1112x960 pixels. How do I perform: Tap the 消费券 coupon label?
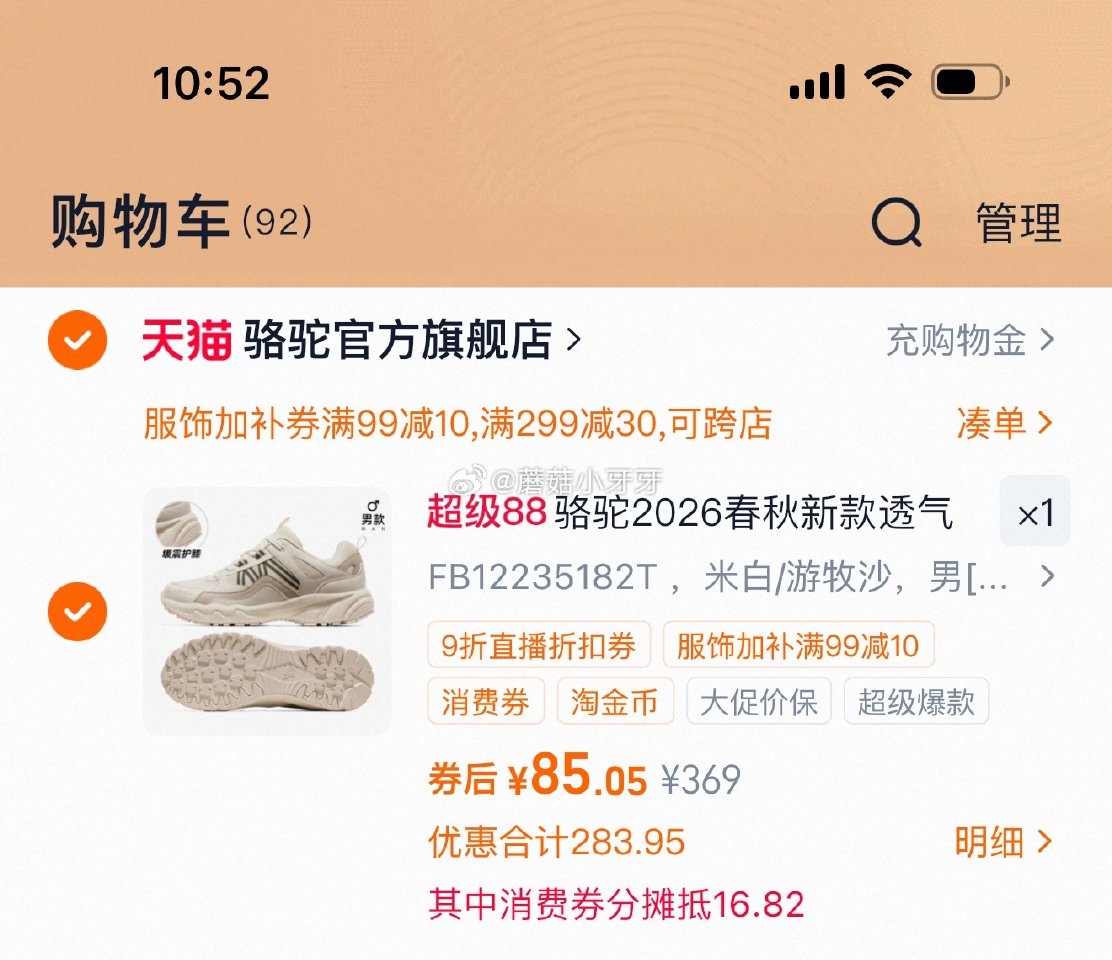coord(486,701)
